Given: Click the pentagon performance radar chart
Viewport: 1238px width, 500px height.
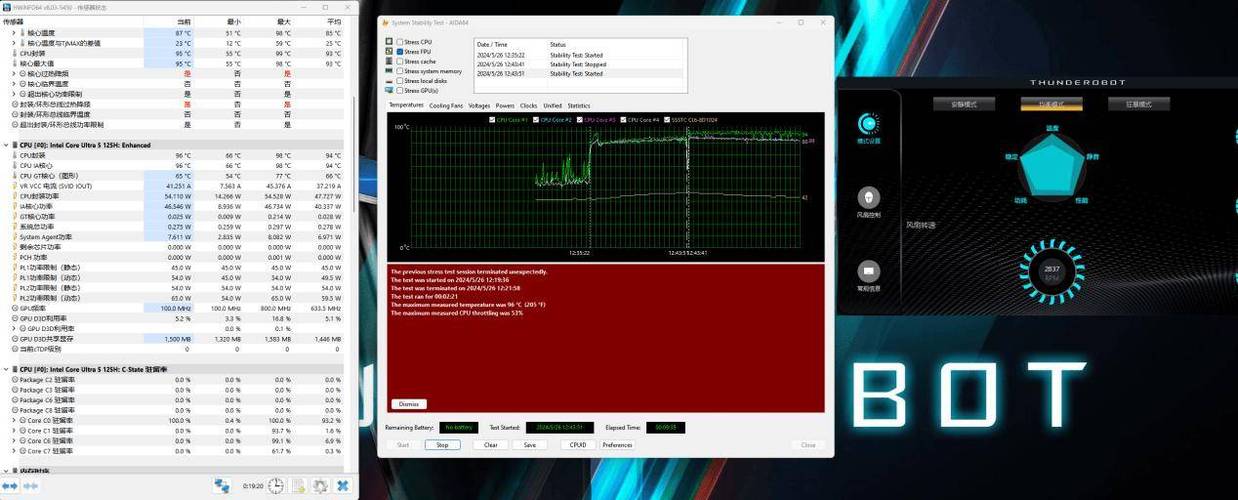Looking at the screenshot, I should point(1051,168).
